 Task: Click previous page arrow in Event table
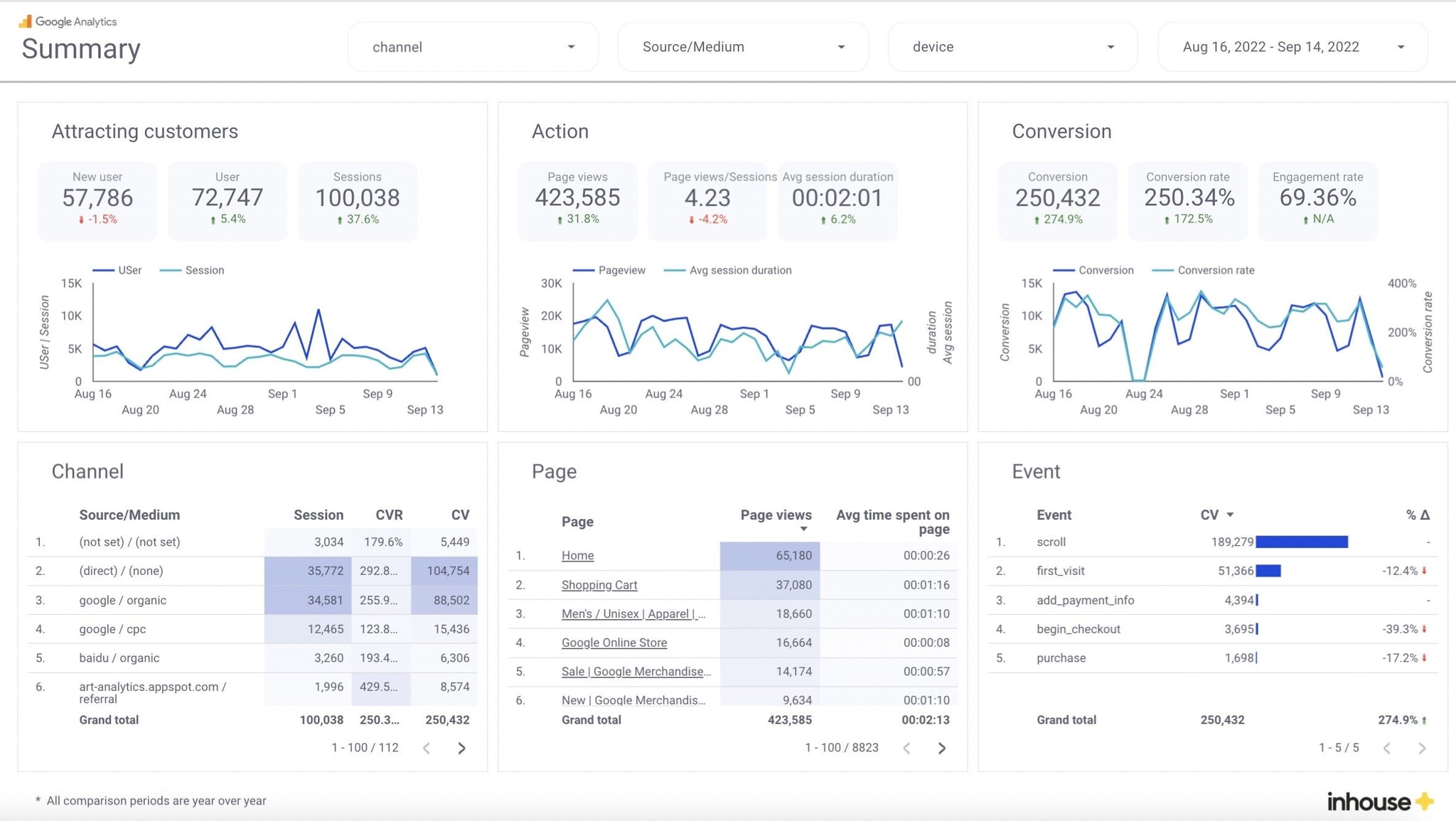point(1388,748)
